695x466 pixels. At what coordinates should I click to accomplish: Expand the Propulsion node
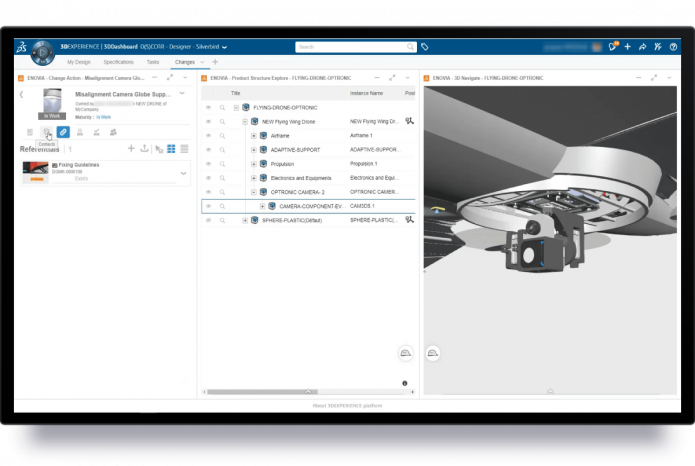pos(254,164)
